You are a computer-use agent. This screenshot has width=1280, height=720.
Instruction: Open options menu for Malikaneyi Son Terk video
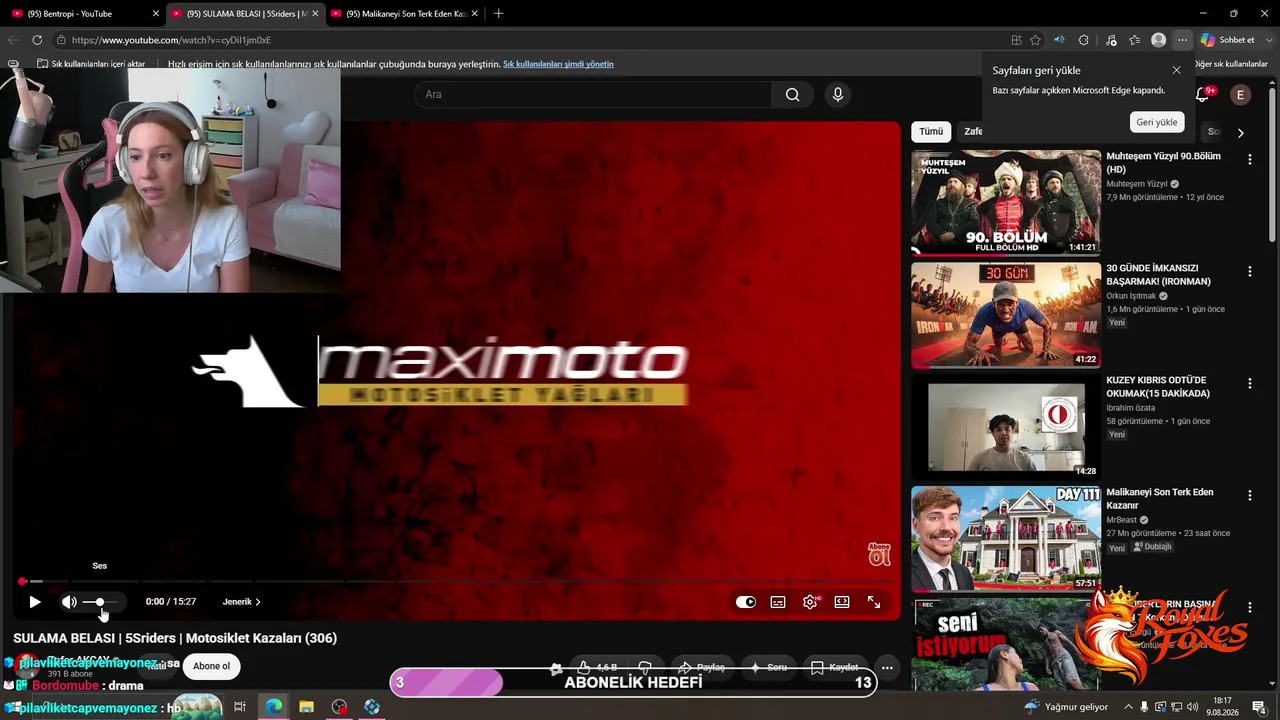click(1249, 495)
